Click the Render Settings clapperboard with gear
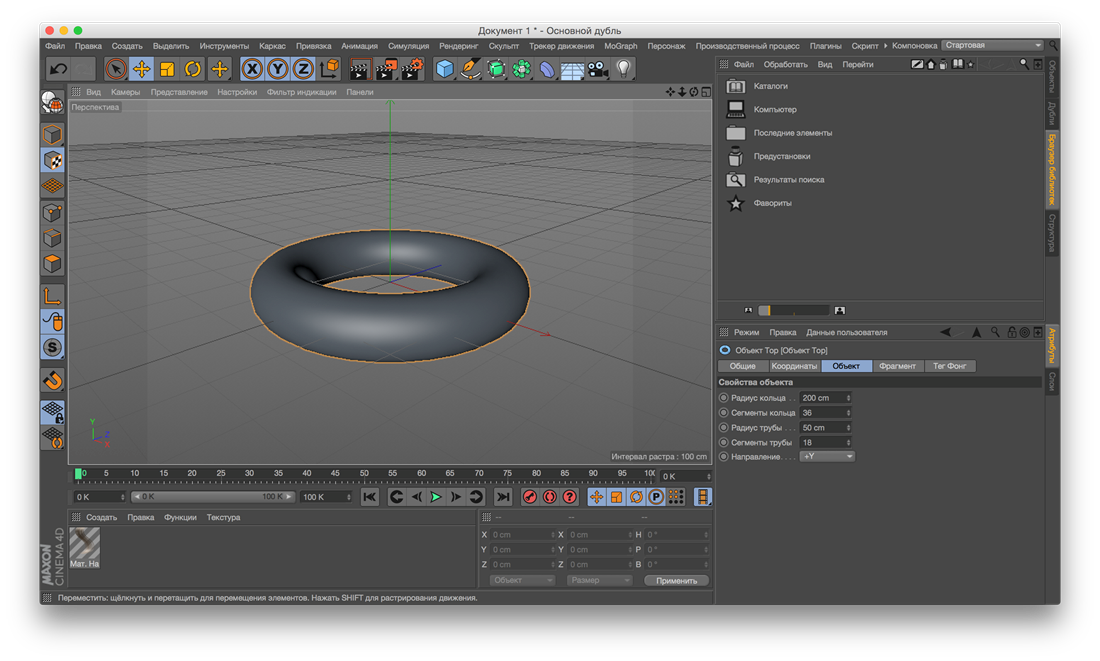This screenshot has height=661, width=1100. [411, 69]
